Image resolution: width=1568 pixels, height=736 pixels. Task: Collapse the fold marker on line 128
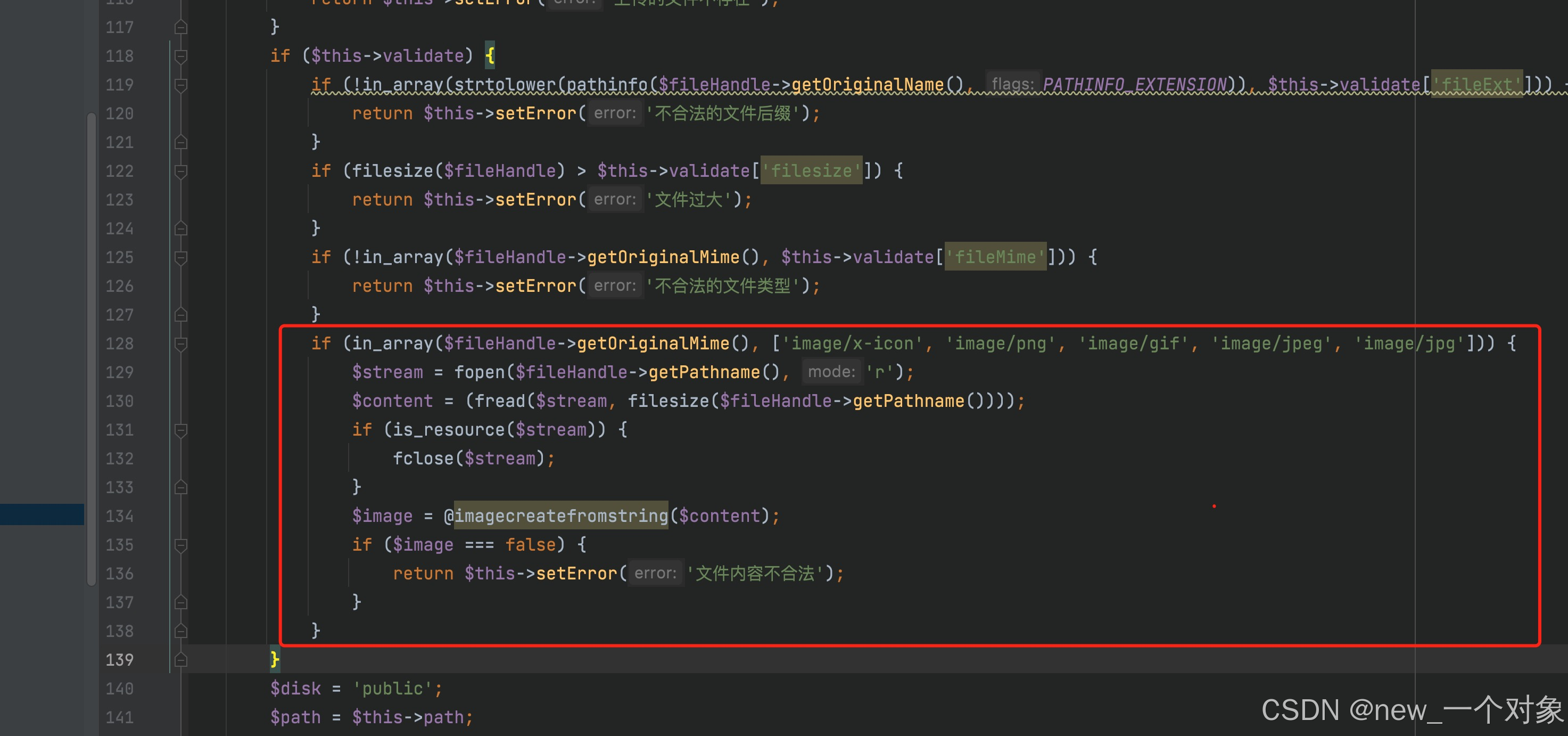pyautogui.click(x=181, y=344)
